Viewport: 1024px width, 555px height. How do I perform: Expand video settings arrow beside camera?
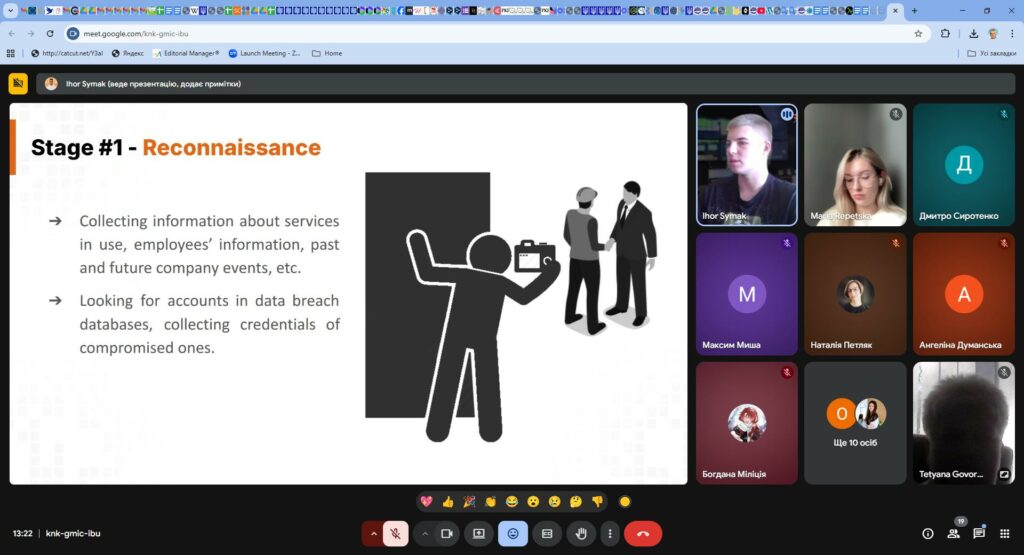[x=425, y=534]
